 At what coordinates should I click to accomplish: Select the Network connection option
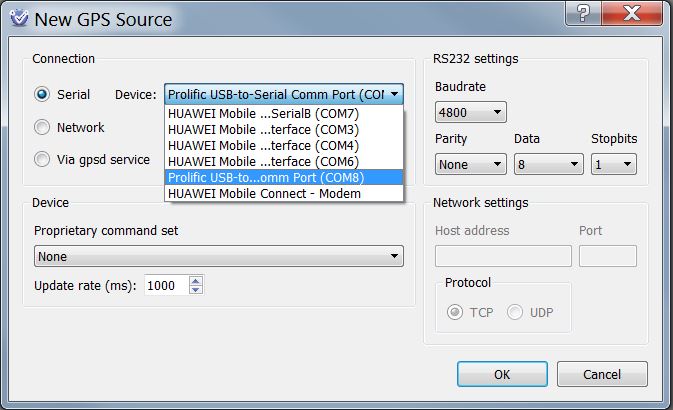point(42,128)
